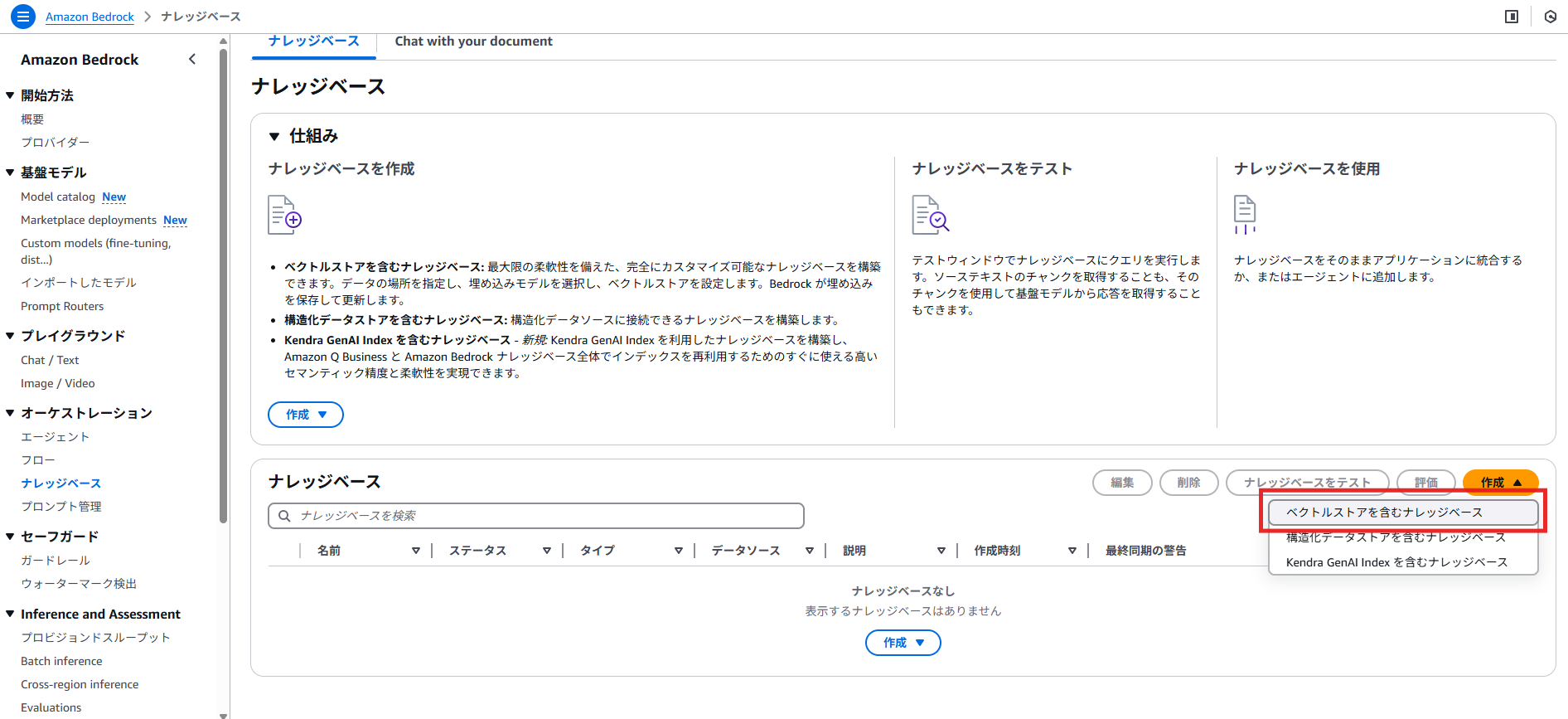
Task: Sort by the 名前 column arrow
Action: coord(416,551)
